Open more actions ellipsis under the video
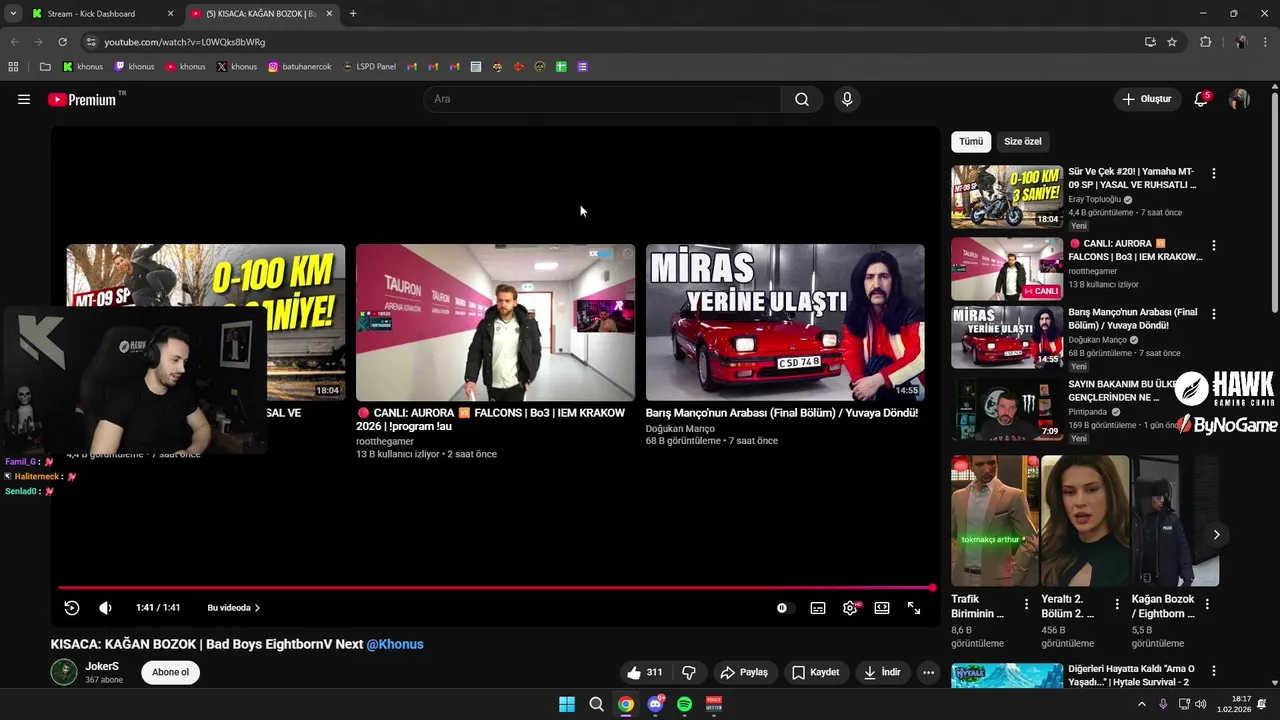The height and width of the screenshot is (720, 1280). point(928,672)
